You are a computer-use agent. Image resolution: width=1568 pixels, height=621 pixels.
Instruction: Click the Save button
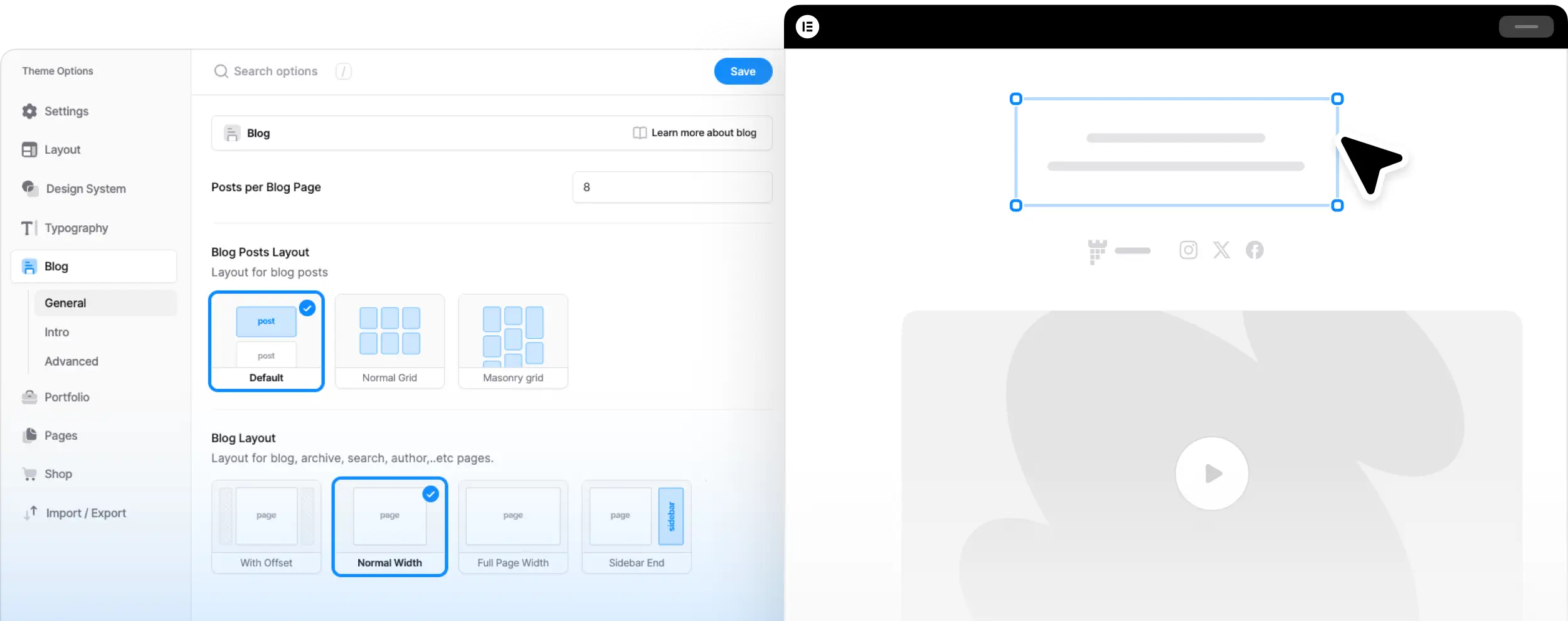pos(743,72)
